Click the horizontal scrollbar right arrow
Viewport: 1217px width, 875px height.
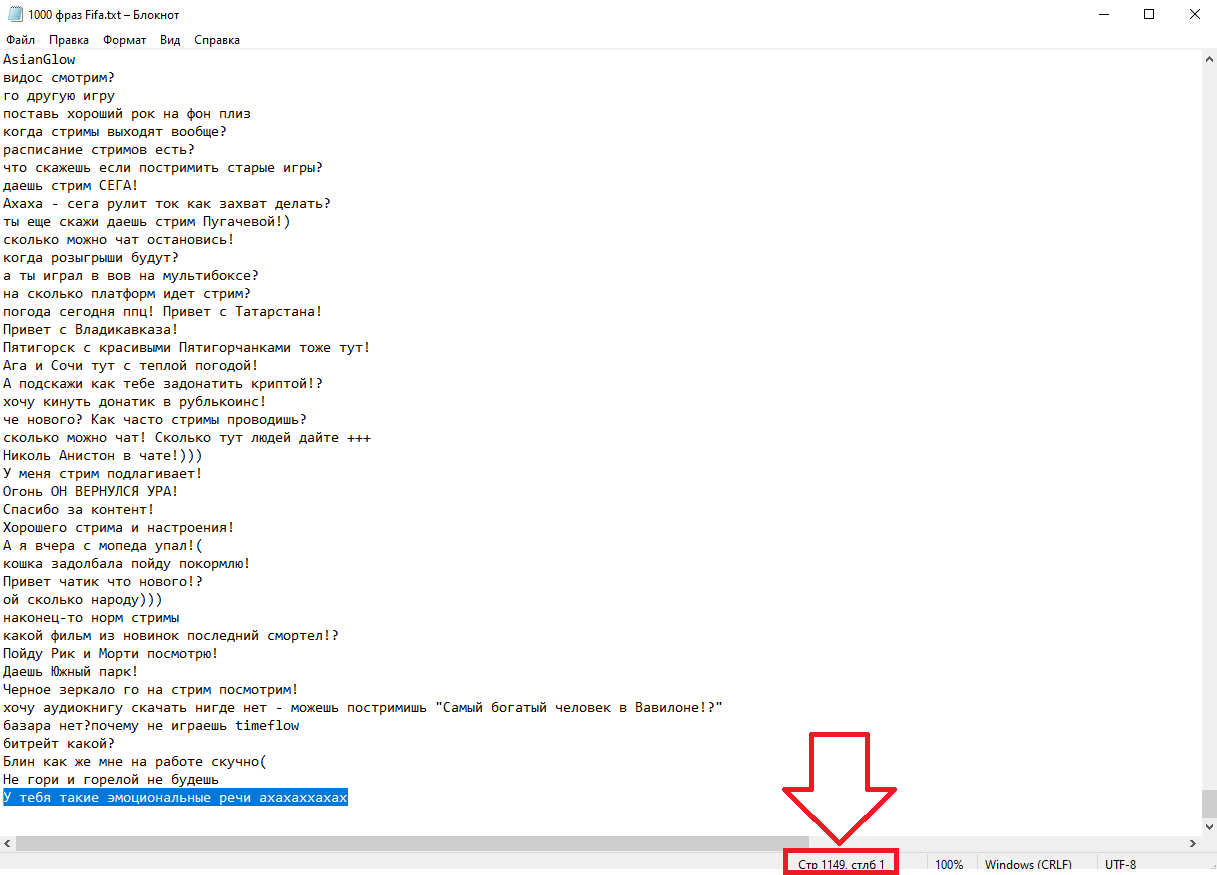1191,844
